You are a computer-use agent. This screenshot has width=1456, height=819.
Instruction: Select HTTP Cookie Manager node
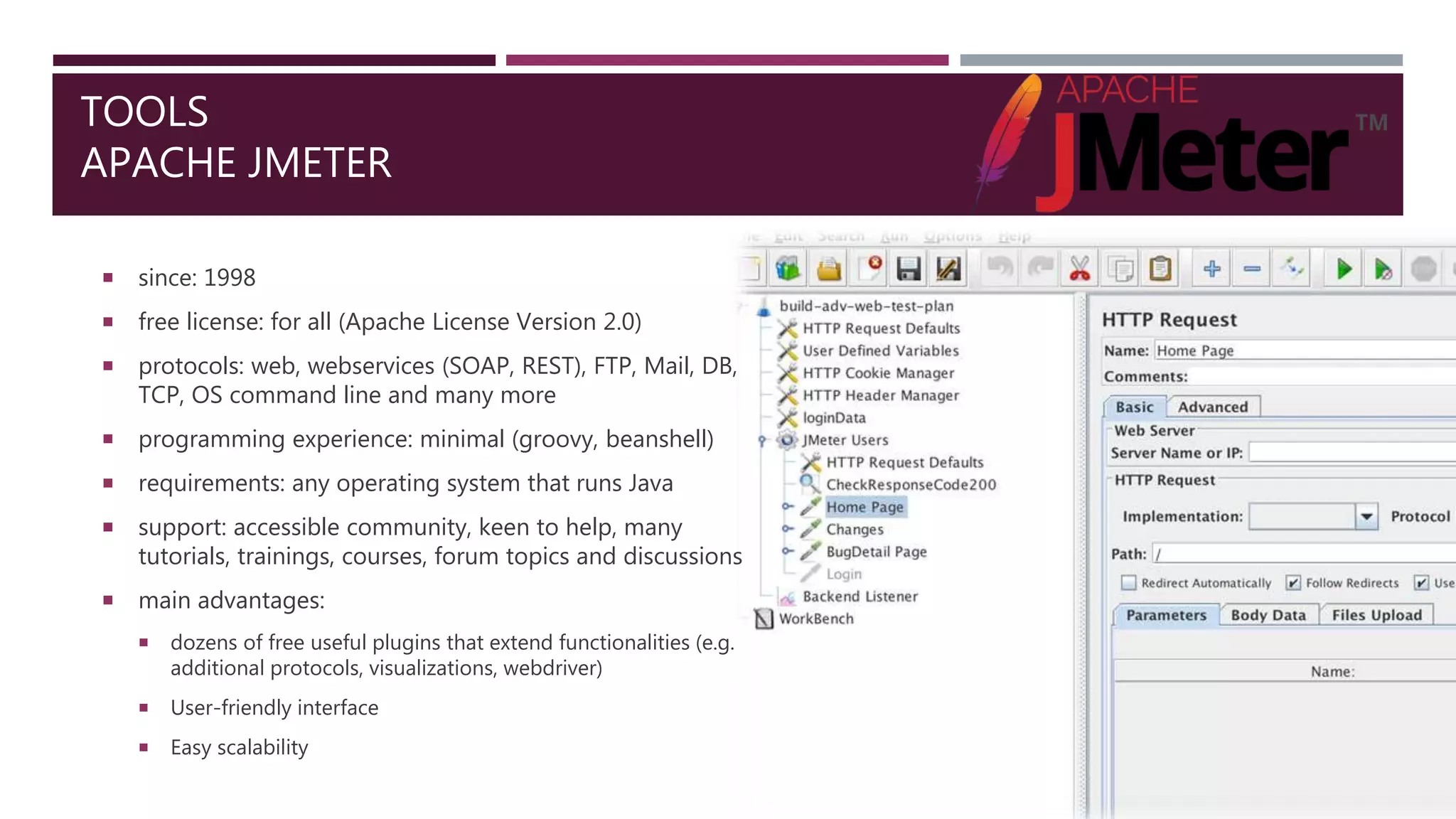coord(878,373)
